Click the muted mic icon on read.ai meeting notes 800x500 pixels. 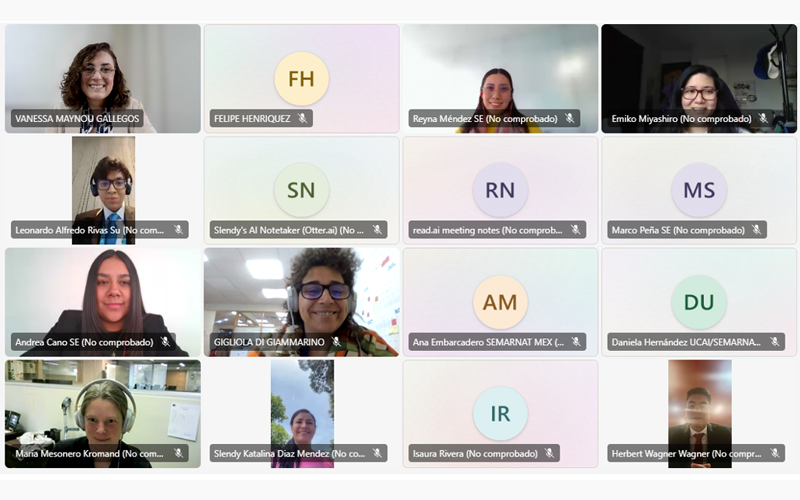tap(576, 230)
